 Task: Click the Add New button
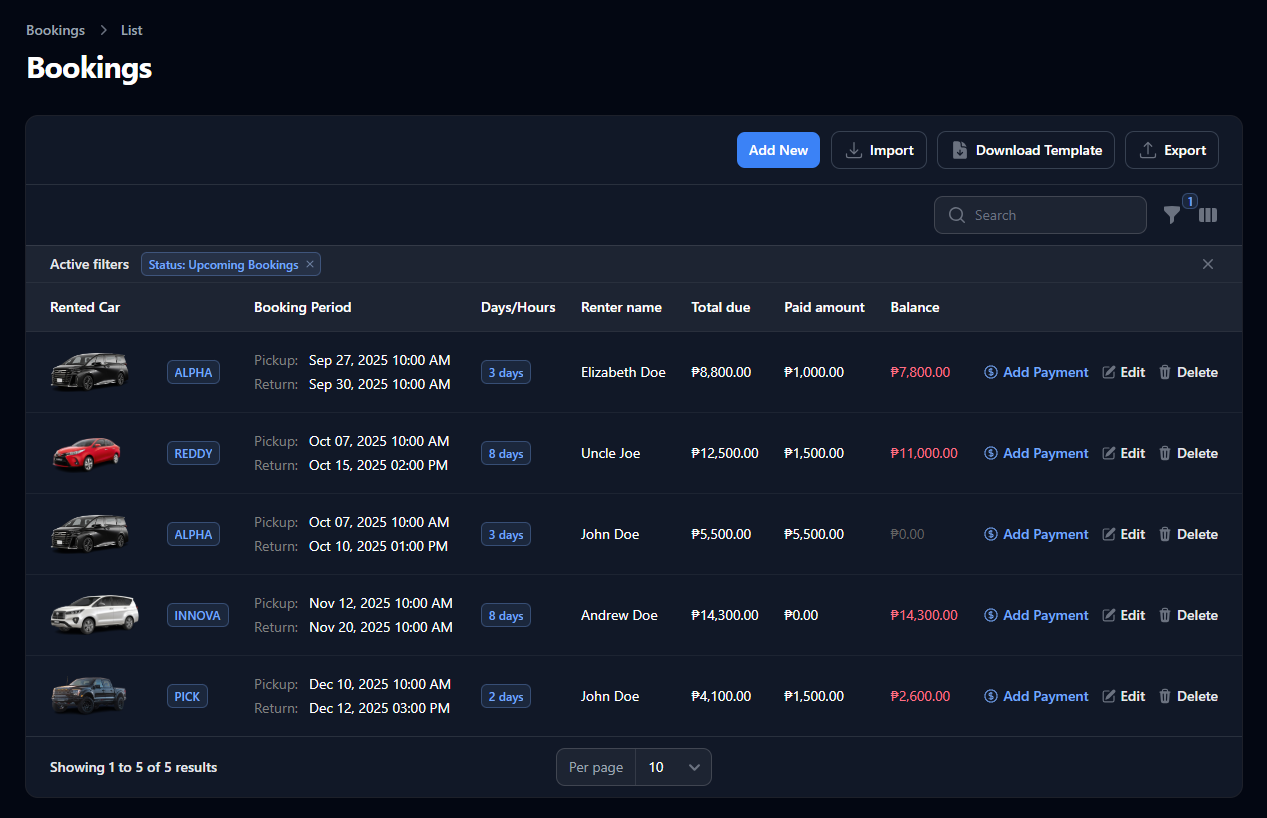(778, 150)
